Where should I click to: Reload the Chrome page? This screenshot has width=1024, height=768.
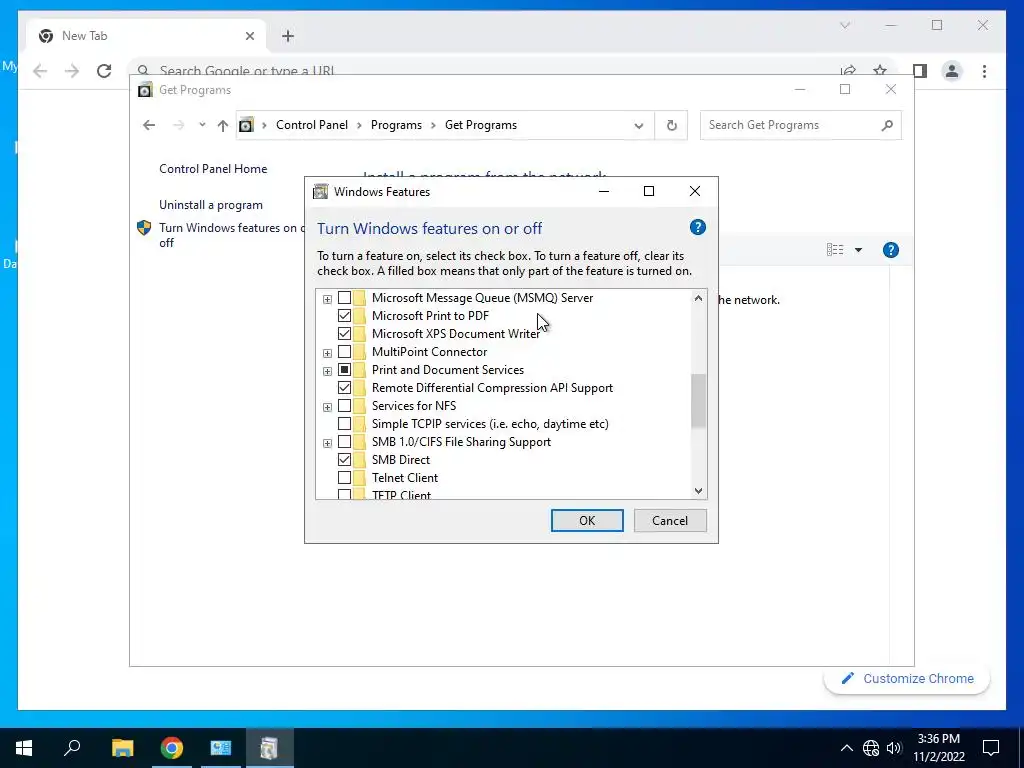[104, 71]
